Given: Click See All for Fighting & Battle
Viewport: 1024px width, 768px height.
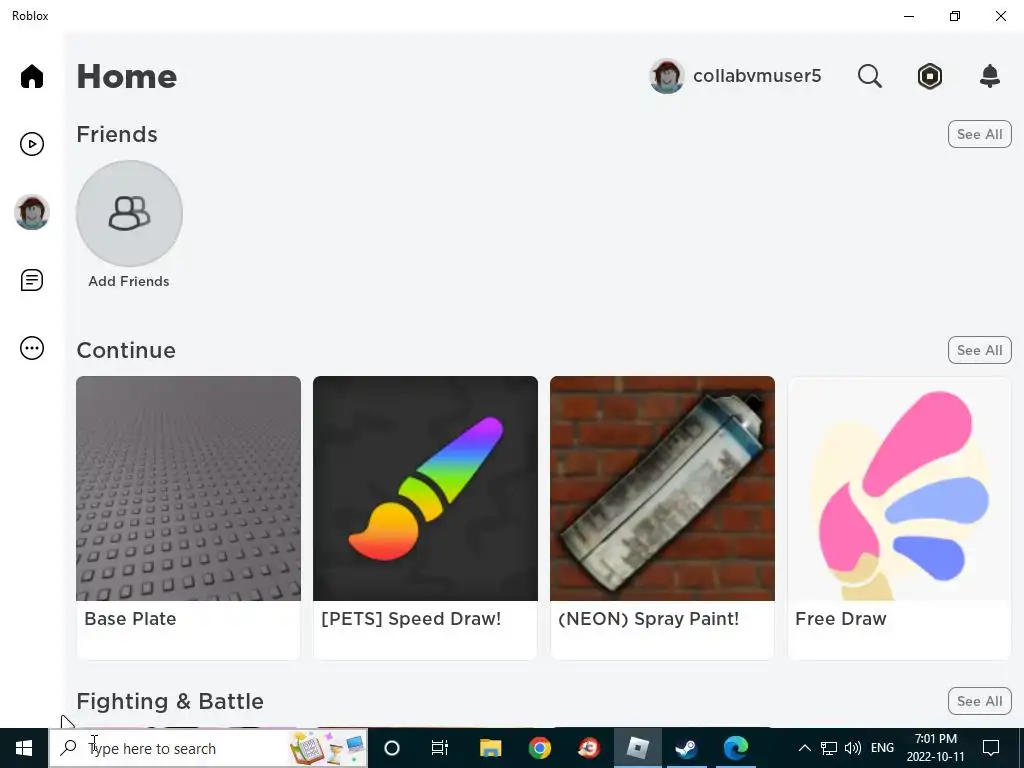Looking at the screenshot, I should [979, 701].
